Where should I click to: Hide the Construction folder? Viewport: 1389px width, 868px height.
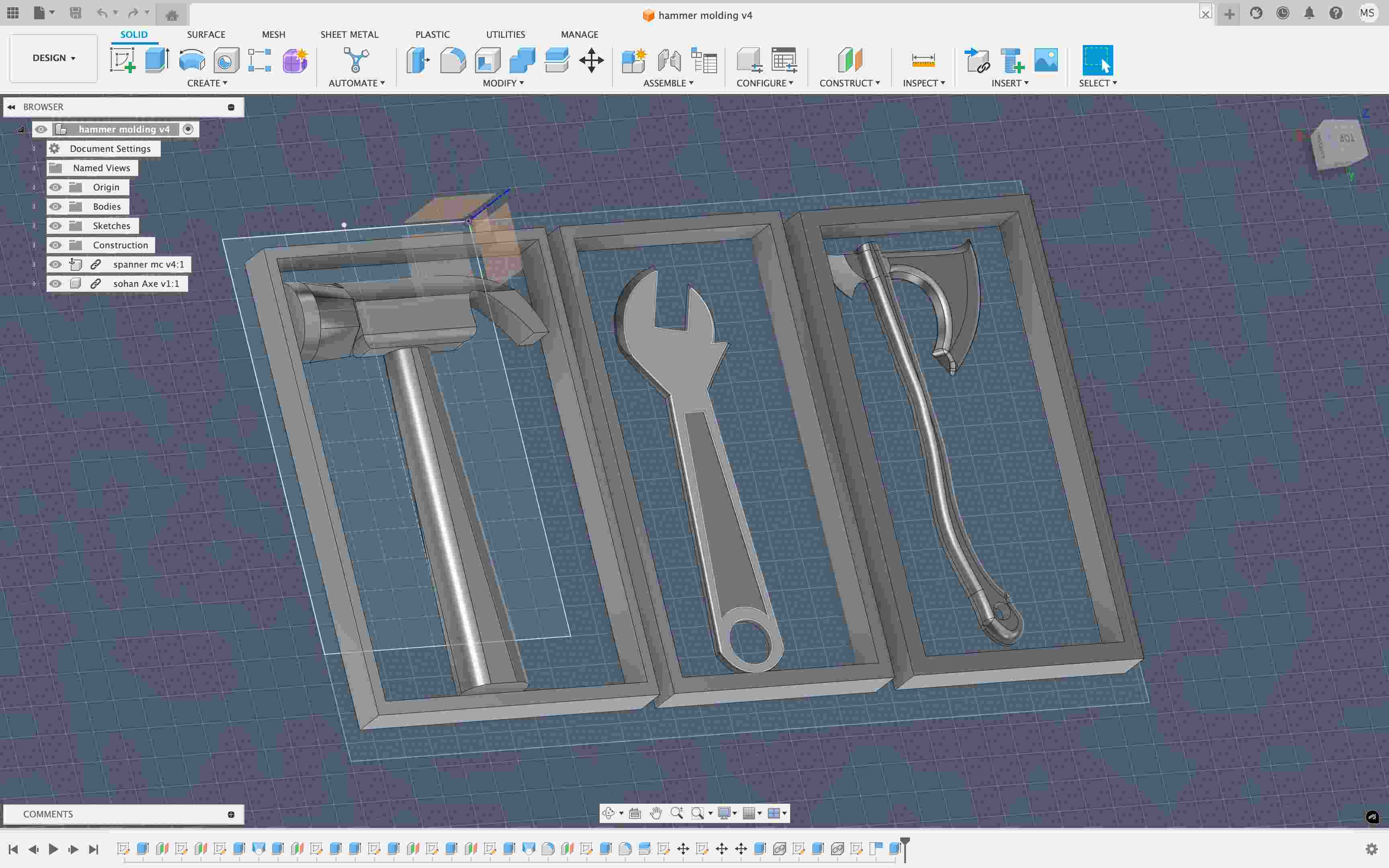(x=55, y=245)
